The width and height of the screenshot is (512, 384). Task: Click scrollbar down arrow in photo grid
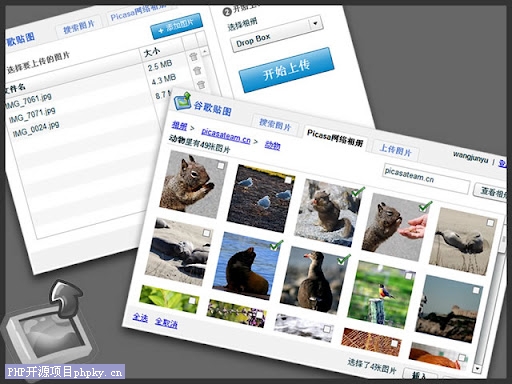point(478,368)
